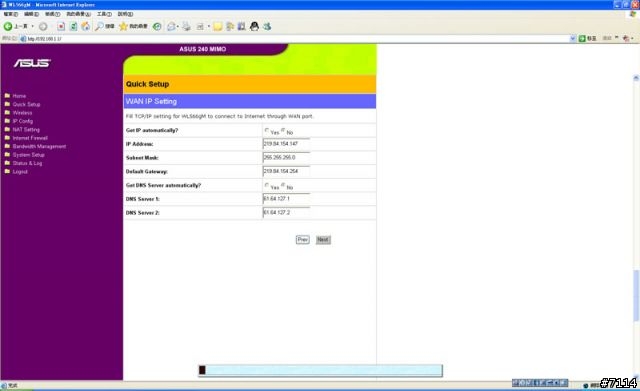Open IP Config in the sidebar
Image resolution: width=640 pixels, height=391 pixels.
tap(22, 121)
